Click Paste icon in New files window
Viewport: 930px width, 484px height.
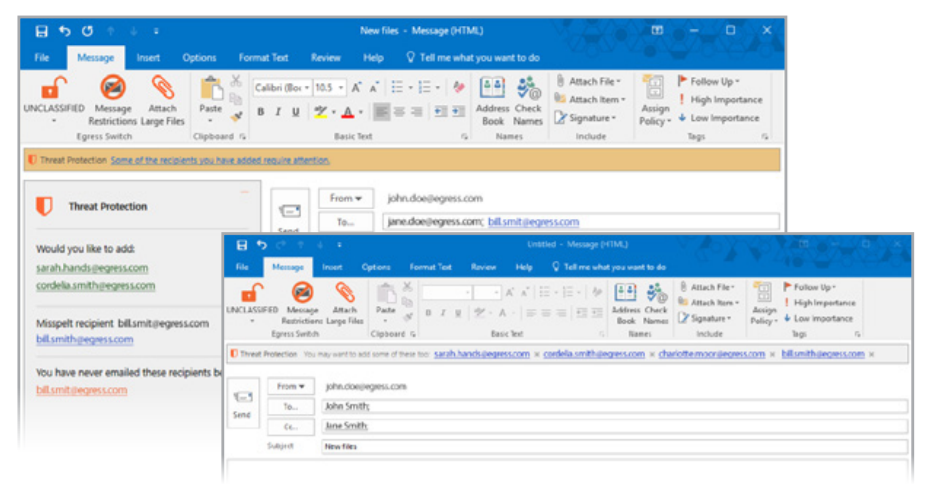(x=211, y=90)
